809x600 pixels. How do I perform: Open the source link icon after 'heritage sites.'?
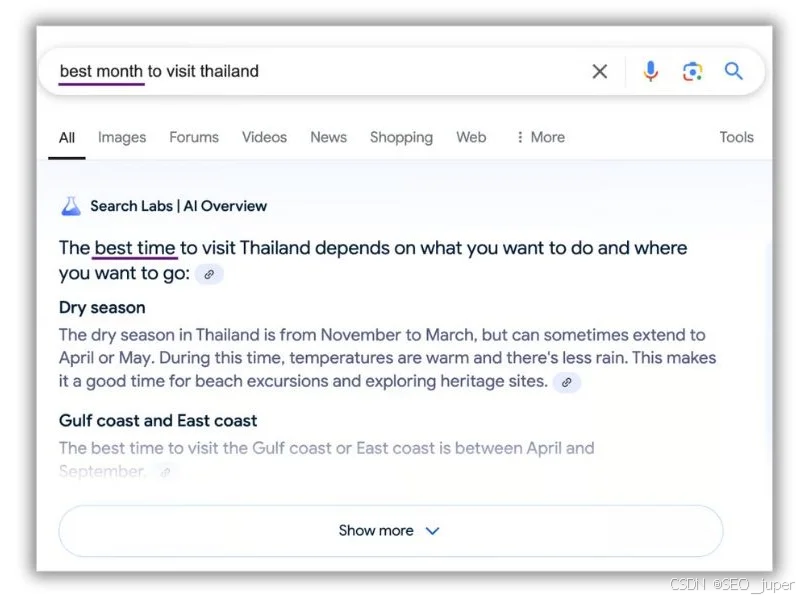567,382
